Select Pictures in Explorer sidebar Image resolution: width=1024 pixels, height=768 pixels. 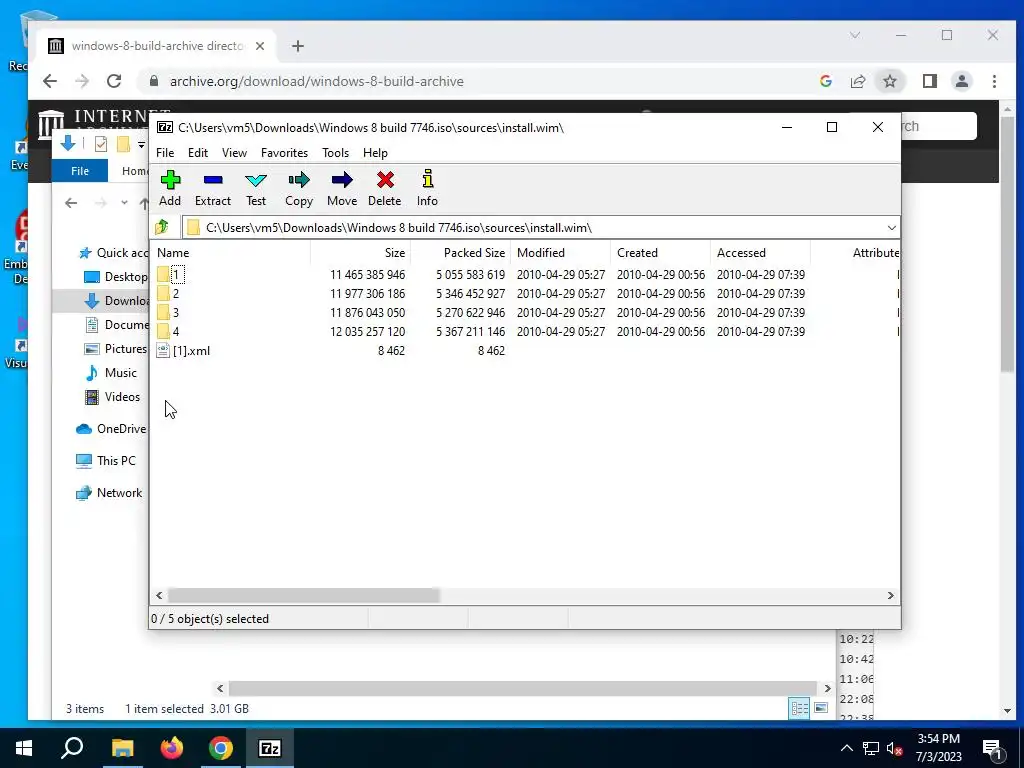pos(116,349)
